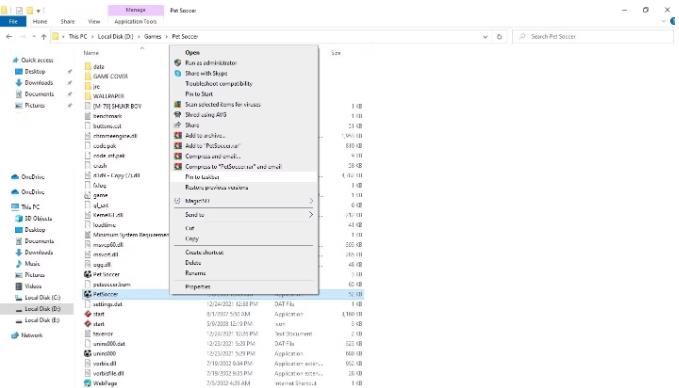Click the Up one level arrow
The width and height of the screenshot is (679, 388).
[x=44, y=37]
